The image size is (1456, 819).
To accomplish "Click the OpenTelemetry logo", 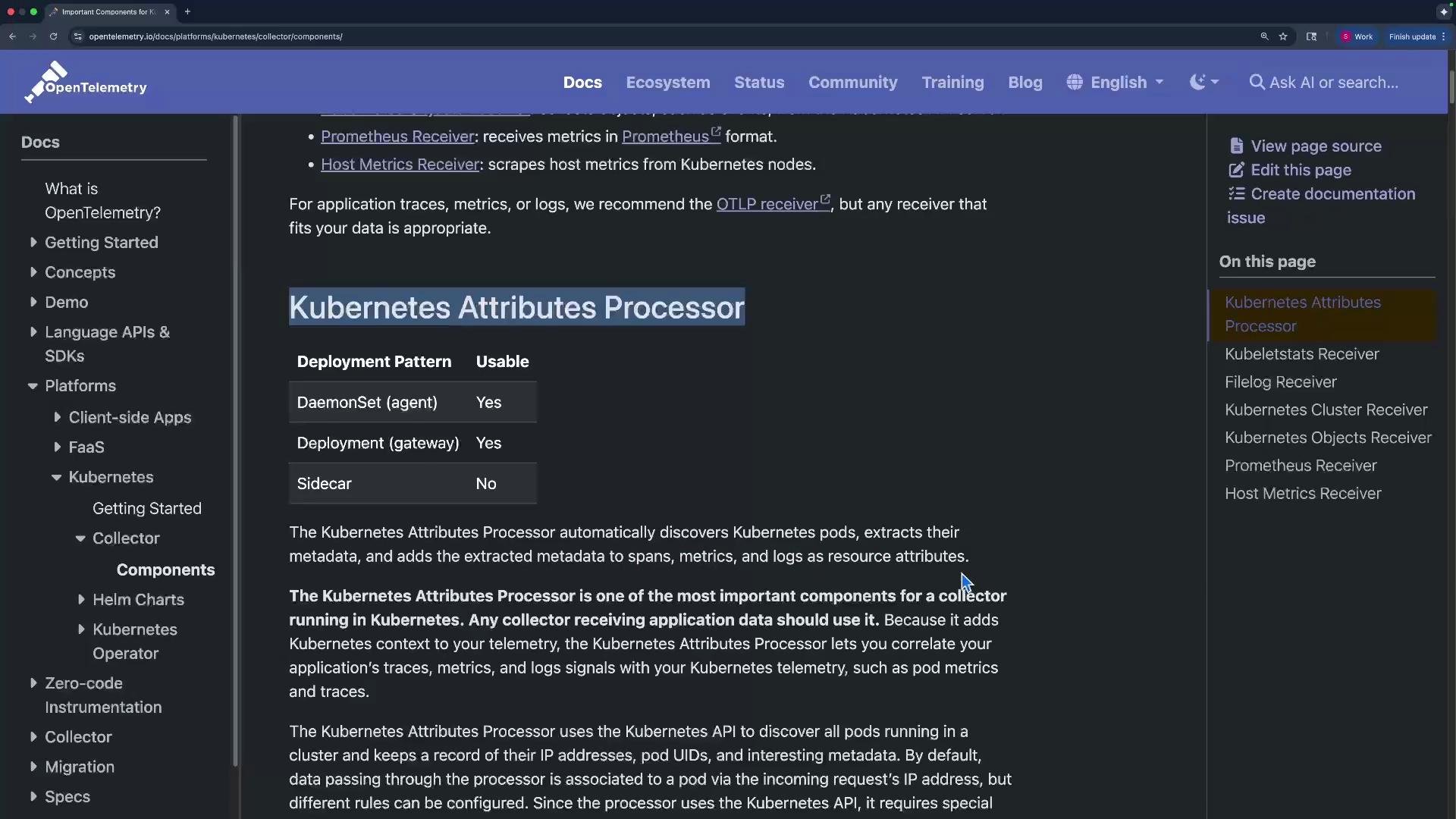I will (x=86, y=82).
